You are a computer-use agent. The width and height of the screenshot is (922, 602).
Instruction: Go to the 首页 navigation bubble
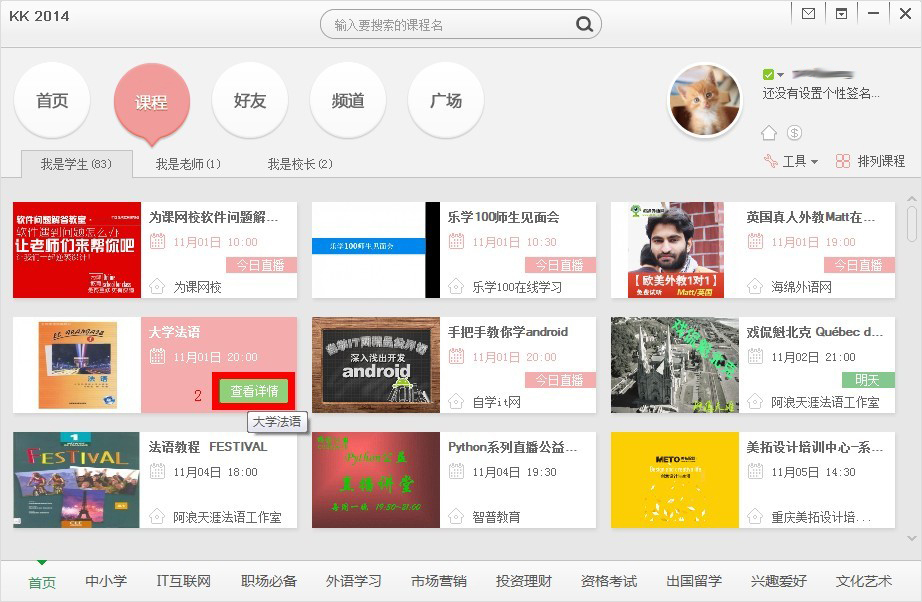(52, 101)
